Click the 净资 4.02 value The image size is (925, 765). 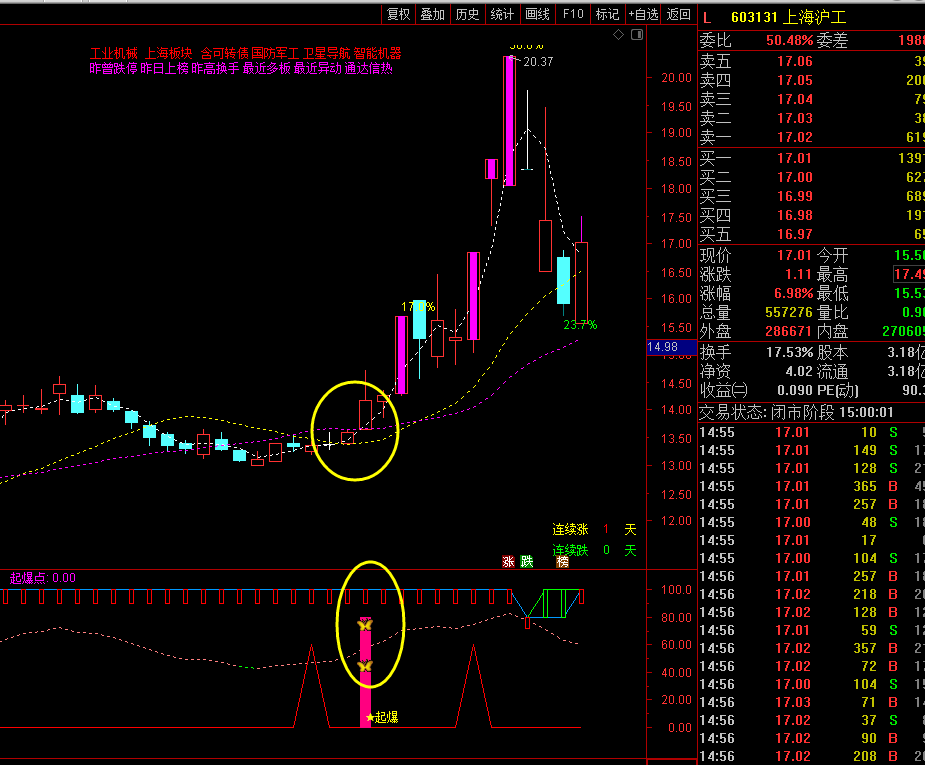coord(799,372)
